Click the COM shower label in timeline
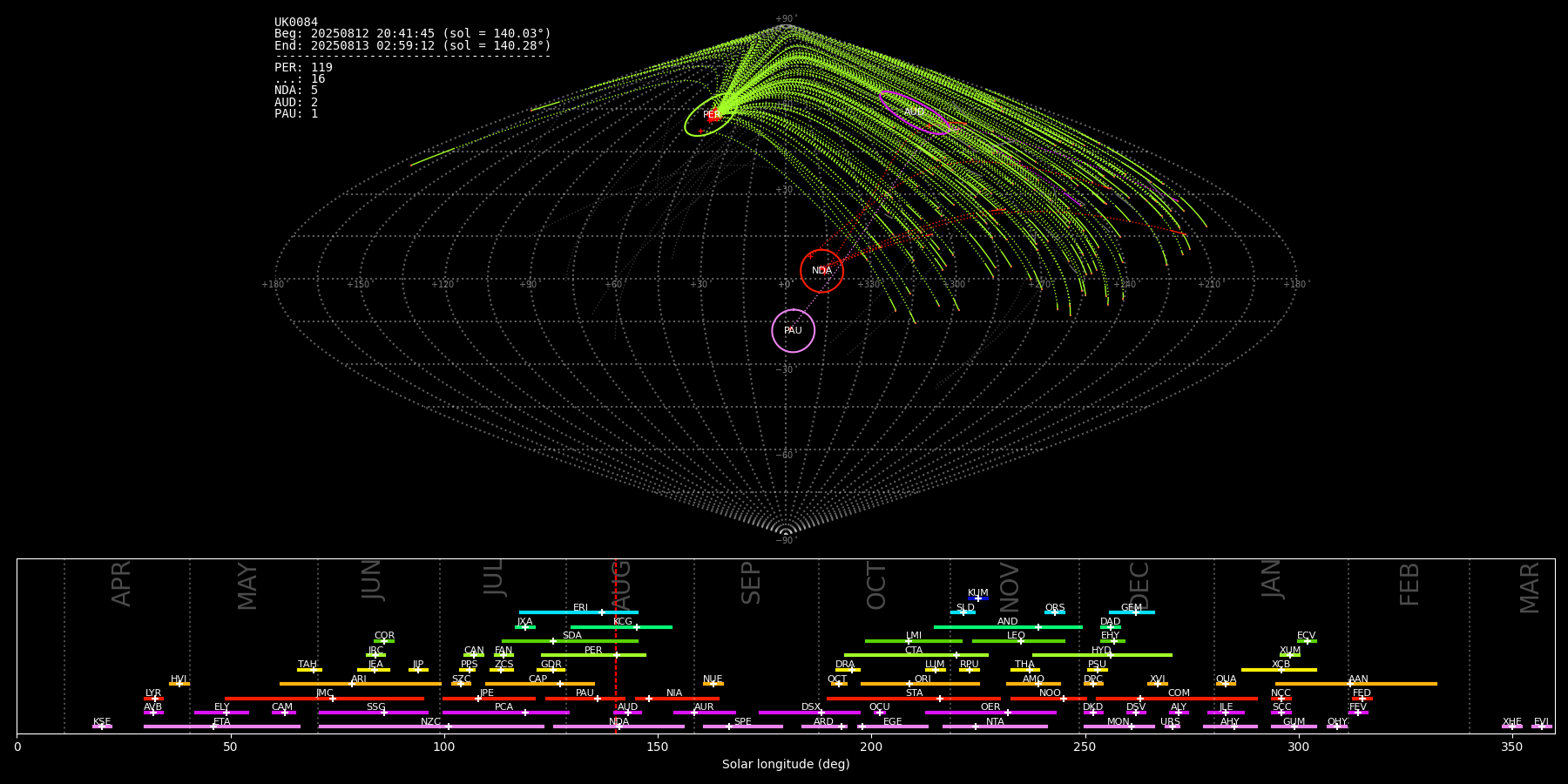The height and width of the screenshot is (784, 1568). [x=1179, y=693]
